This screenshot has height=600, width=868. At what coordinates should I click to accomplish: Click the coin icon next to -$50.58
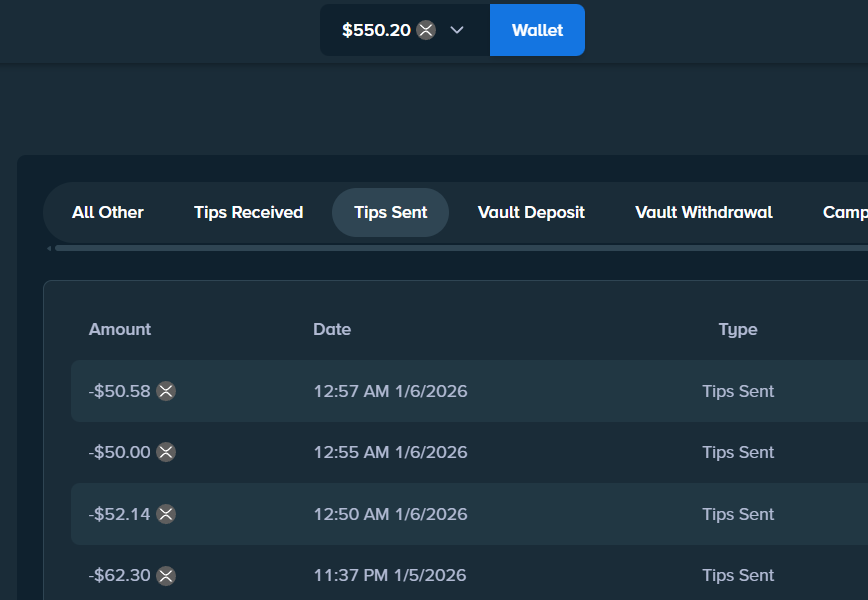pos(166,391)
